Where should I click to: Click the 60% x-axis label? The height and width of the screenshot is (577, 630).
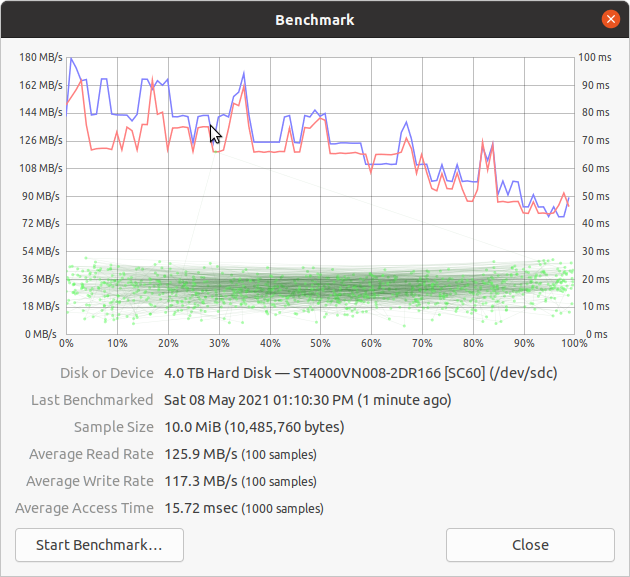coord(371,344)
